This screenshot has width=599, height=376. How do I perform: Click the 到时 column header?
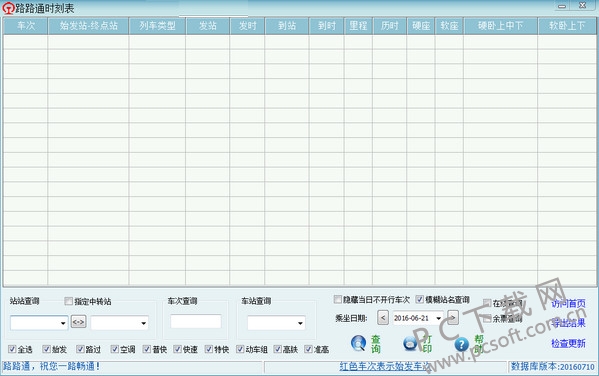tap(327, 26)
